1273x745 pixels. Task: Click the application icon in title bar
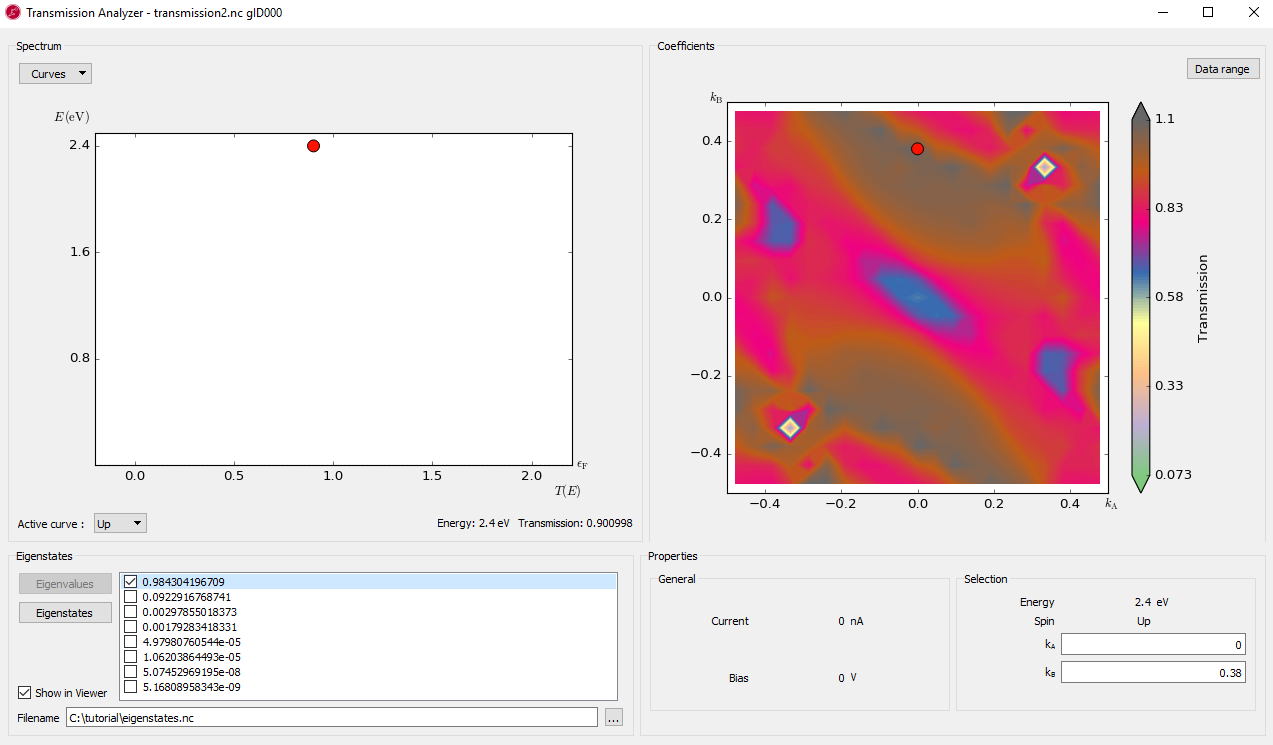(13, 13)
